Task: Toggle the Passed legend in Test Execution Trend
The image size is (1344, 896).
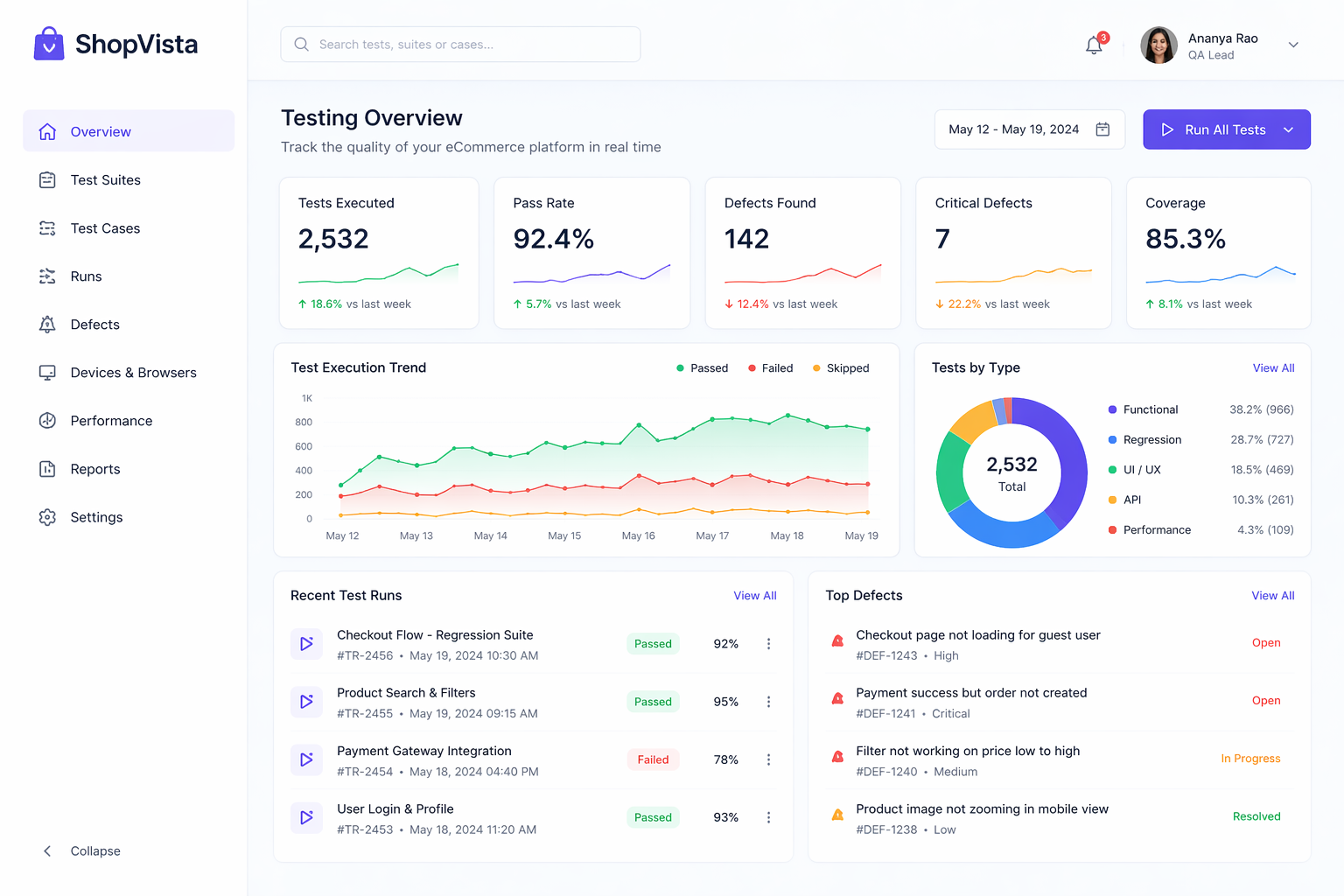Action: point(702,367)
